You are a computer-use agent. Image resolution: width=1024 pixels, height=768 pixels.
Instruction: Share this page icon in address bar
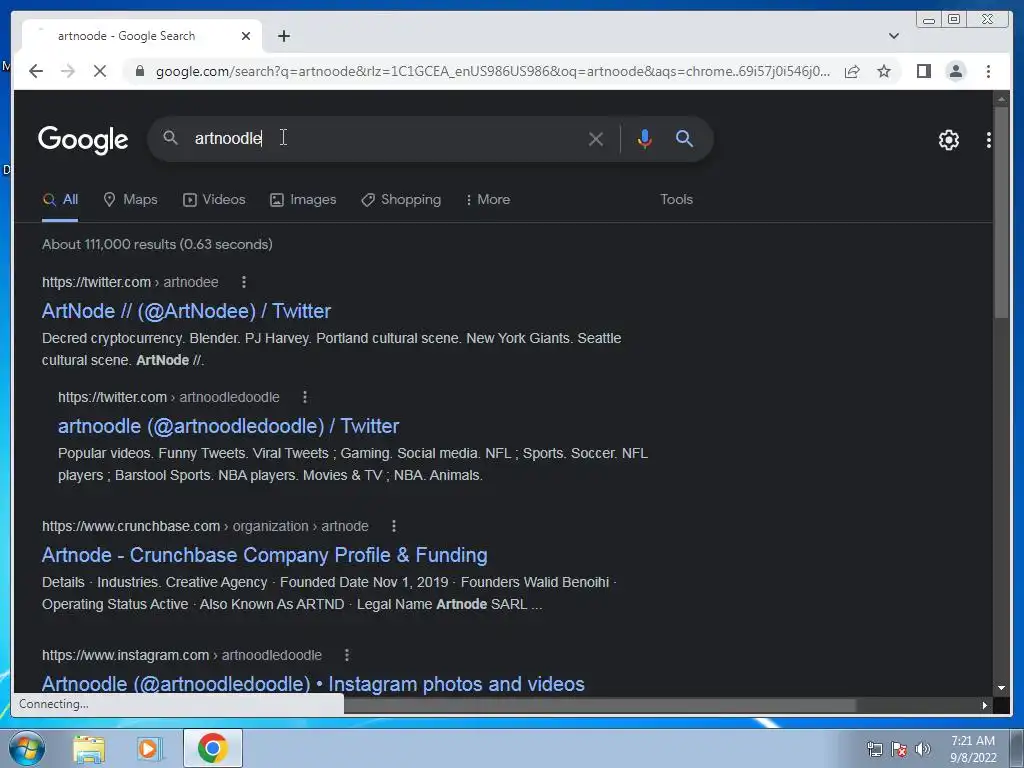point(852,71)
